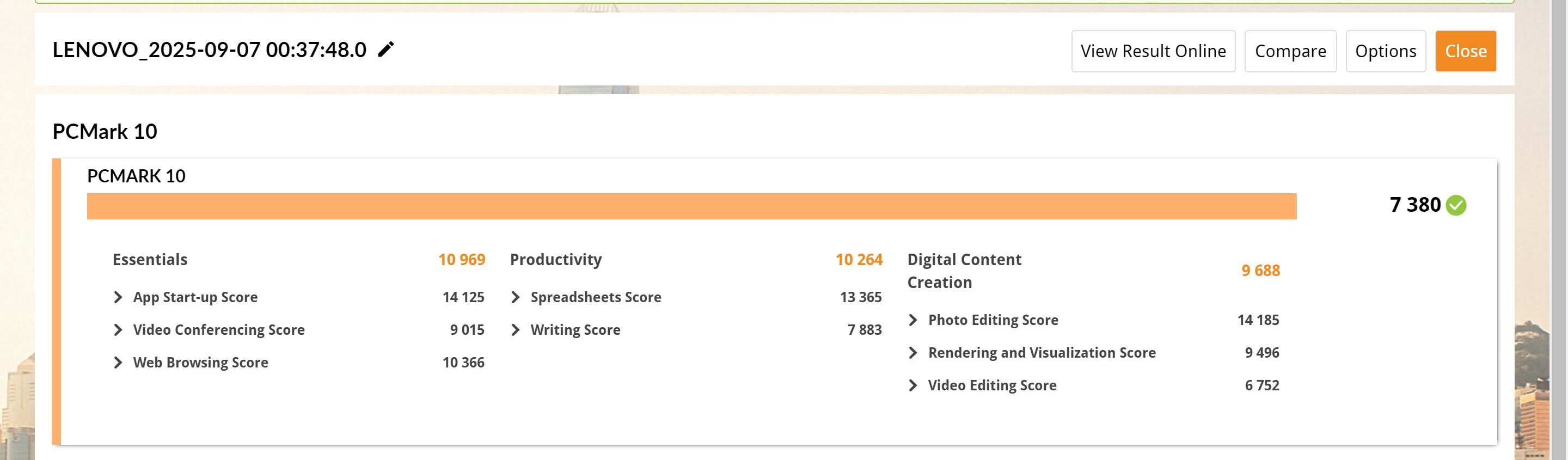Click Rendering value 9 496
Image resolution: width=1568 pixels, height=460 pixels.
coord(1262,353)
